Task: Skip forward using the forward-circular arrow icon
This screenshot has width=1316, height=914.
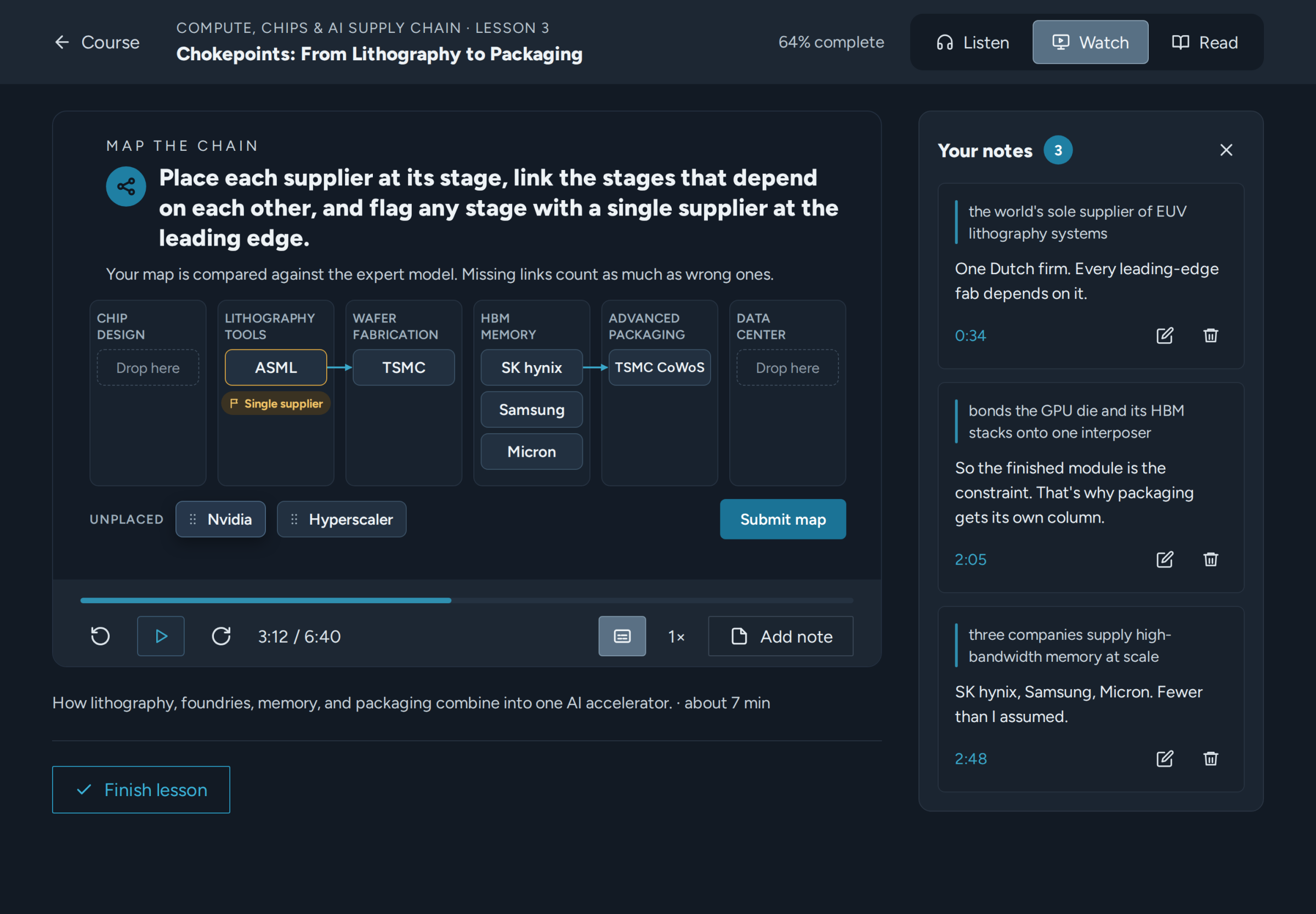Action: 221,636
